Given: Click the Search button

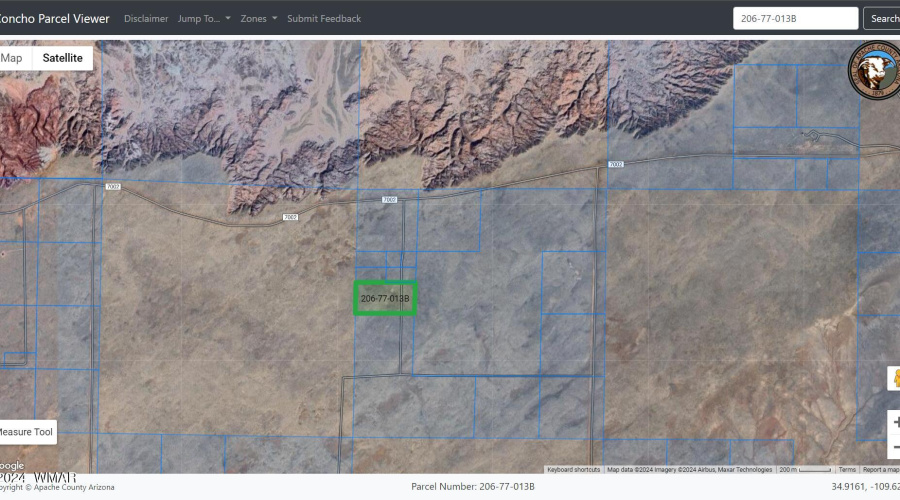Looking at the screenshot, I should pos(884,18).
